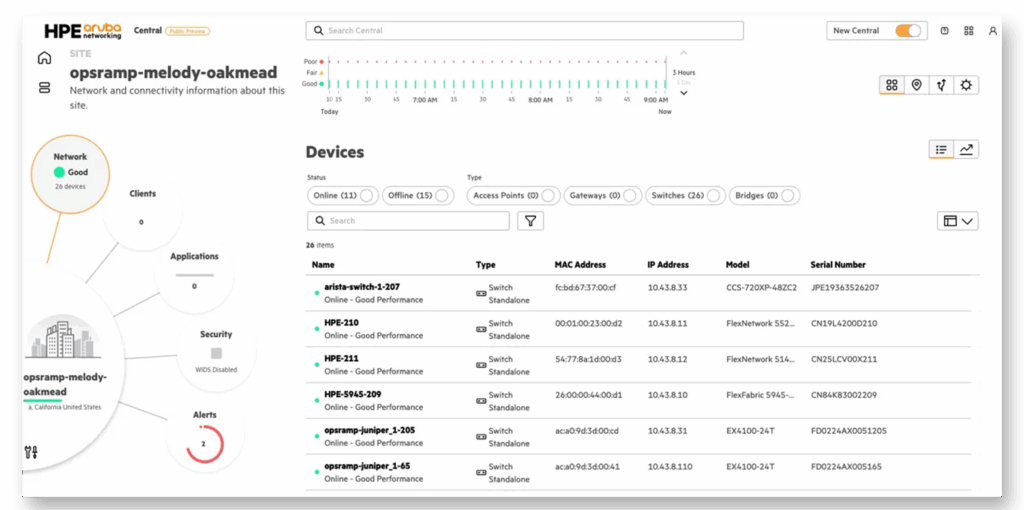
Task: Click MAC address 54:77:8a:1d:00:d3
Action: click(588, 359)
